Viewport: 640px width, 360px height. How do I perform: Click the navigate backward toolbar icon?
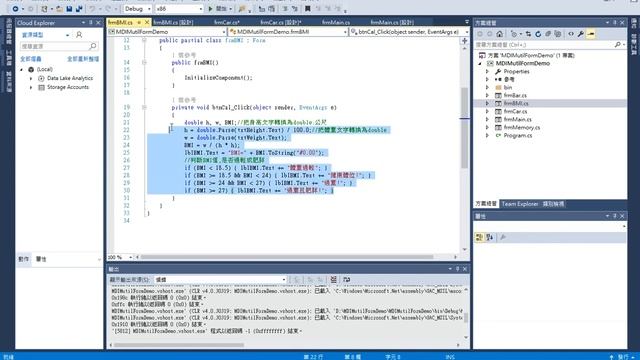coord(15,9)
